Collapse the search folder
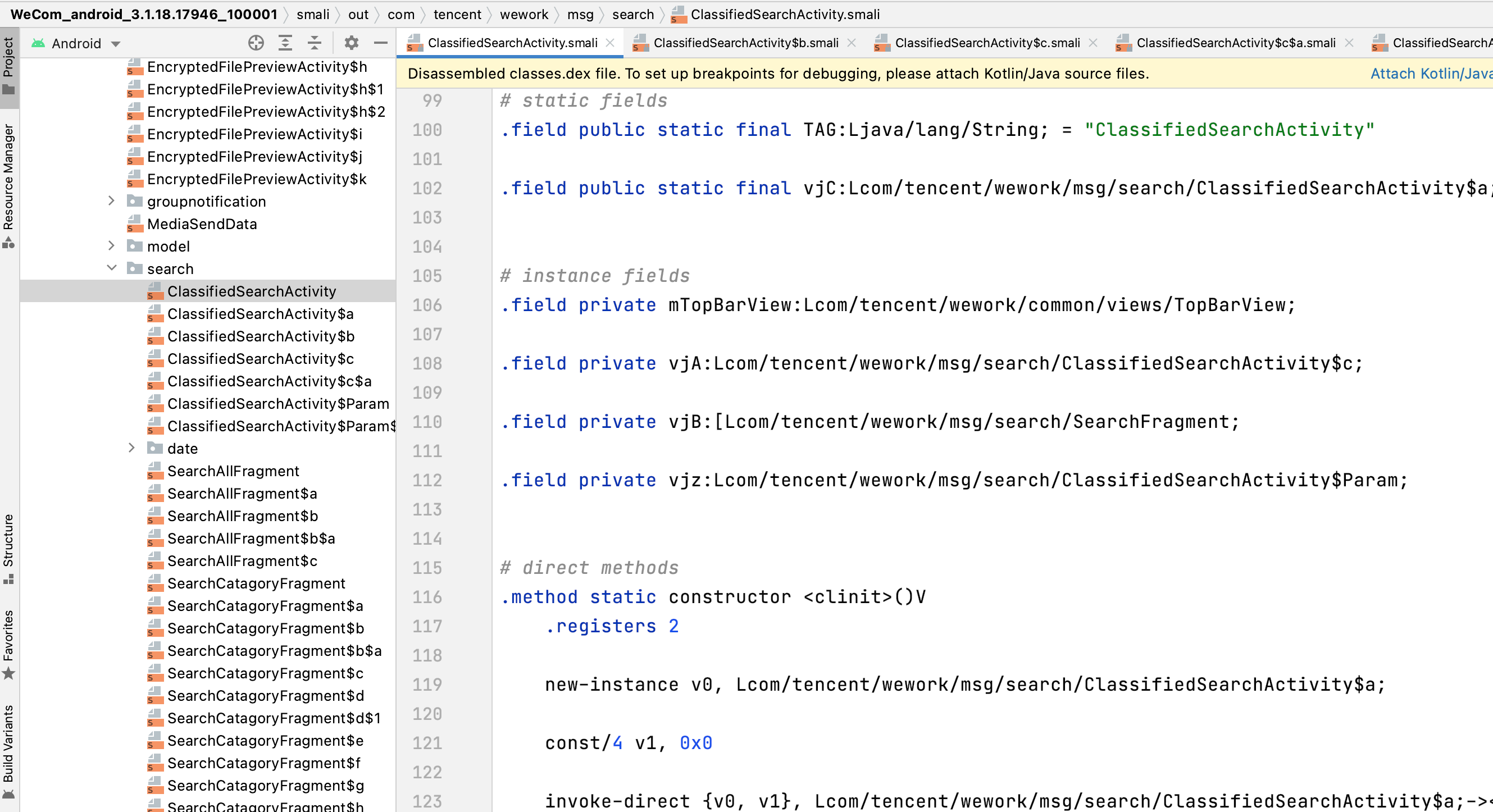The width and height of the screenshot is (1493, 812). pos(111,268)
